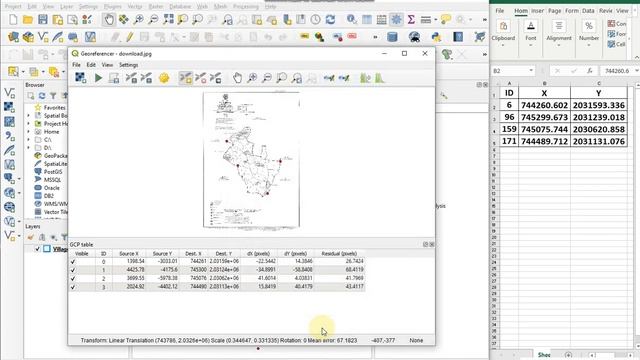Open dropdown arrow beside select features tool
This screenshot has width=640, height=360.
[x=23, y=72]
